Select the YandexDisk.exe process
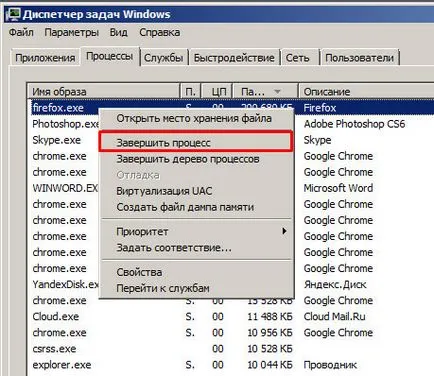Viewport: 434px width, 376px height. [65, 284]
